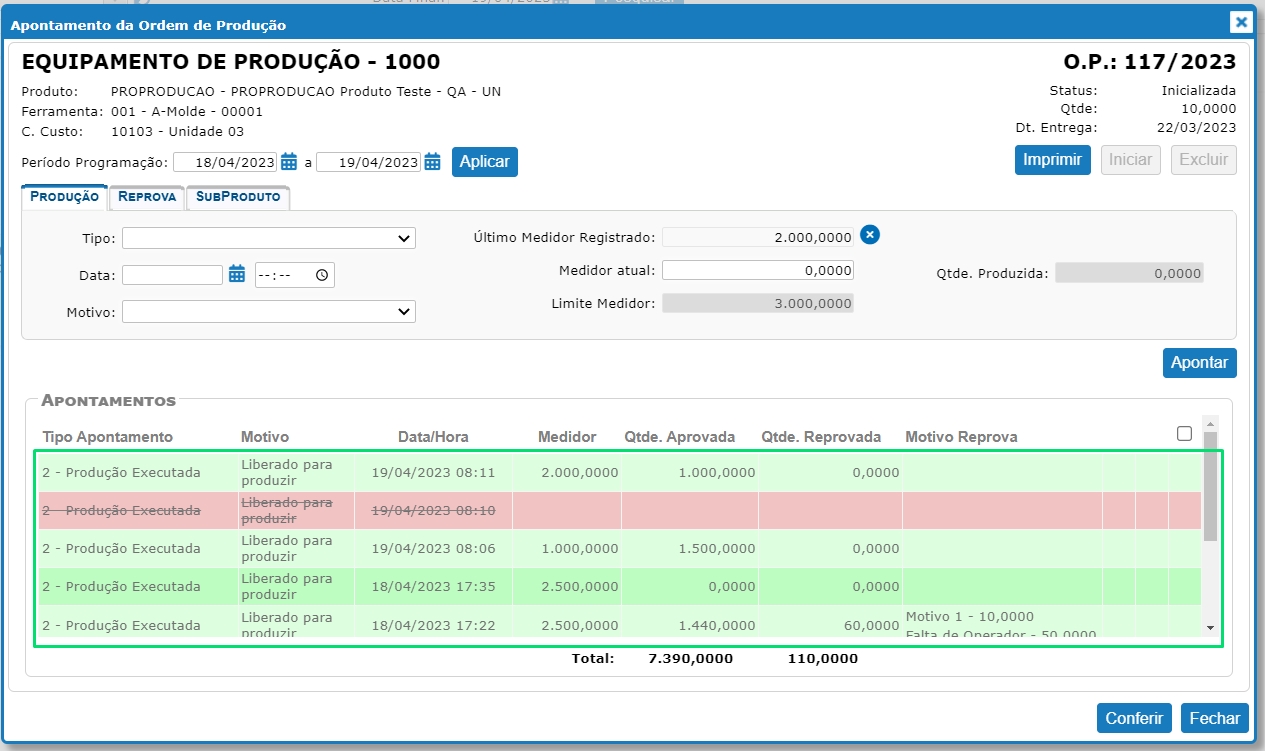Focus the period end date field 19/04/2023
Viewport: 1265px width, 751px height.
(369, 162)
